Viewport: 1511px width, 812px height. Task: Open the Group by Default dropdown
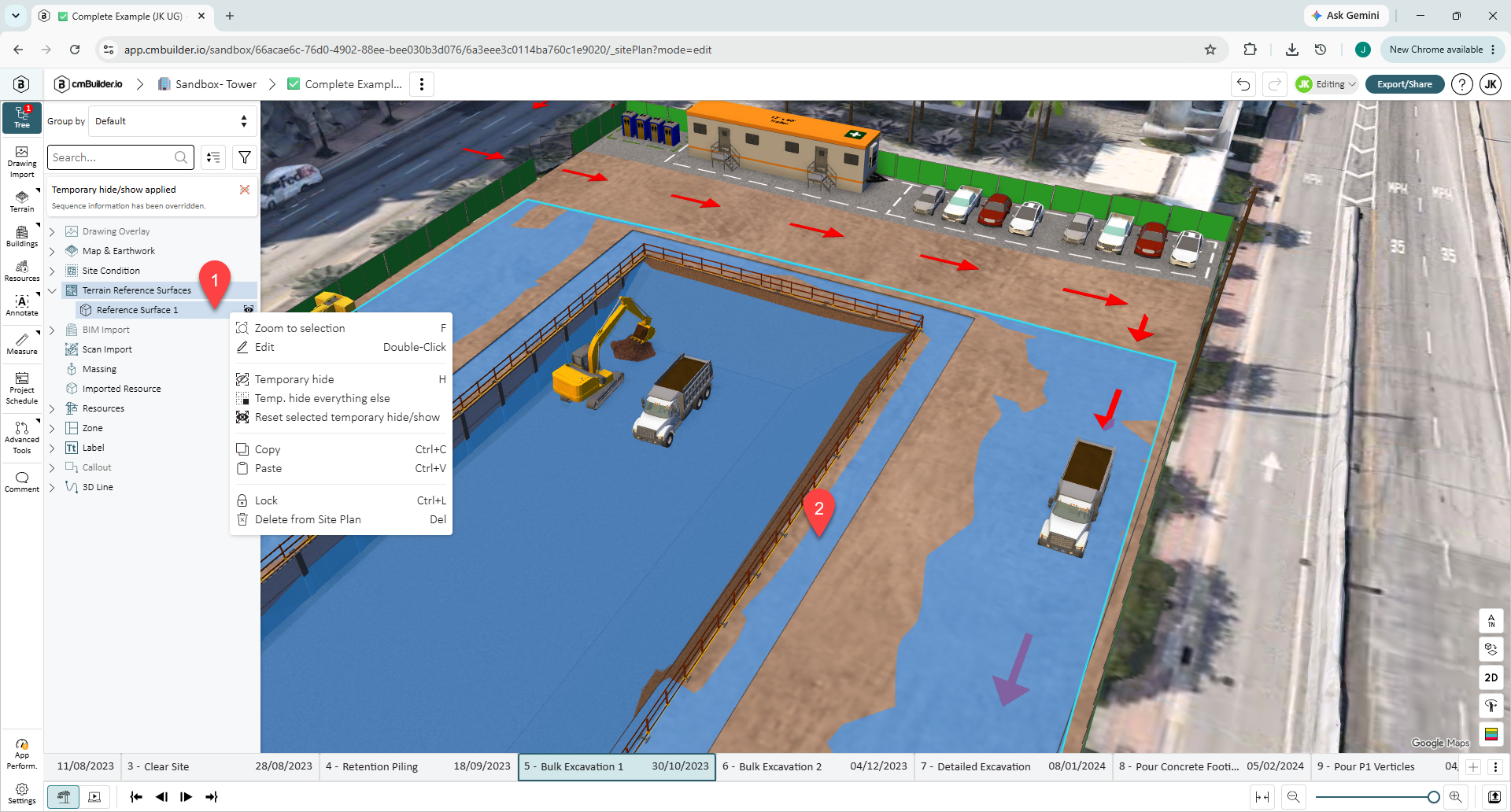pos(172,121)
